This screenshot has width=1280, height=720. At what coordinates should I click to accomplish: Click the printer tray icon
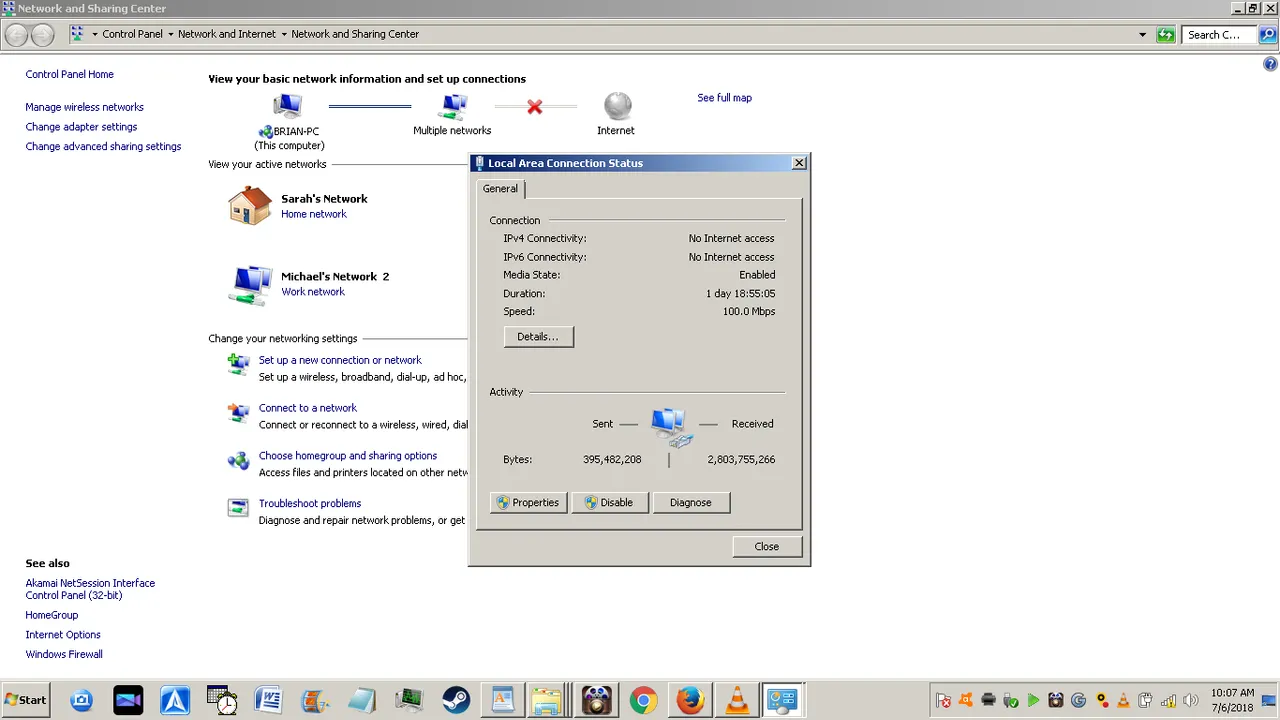point(988,700)
